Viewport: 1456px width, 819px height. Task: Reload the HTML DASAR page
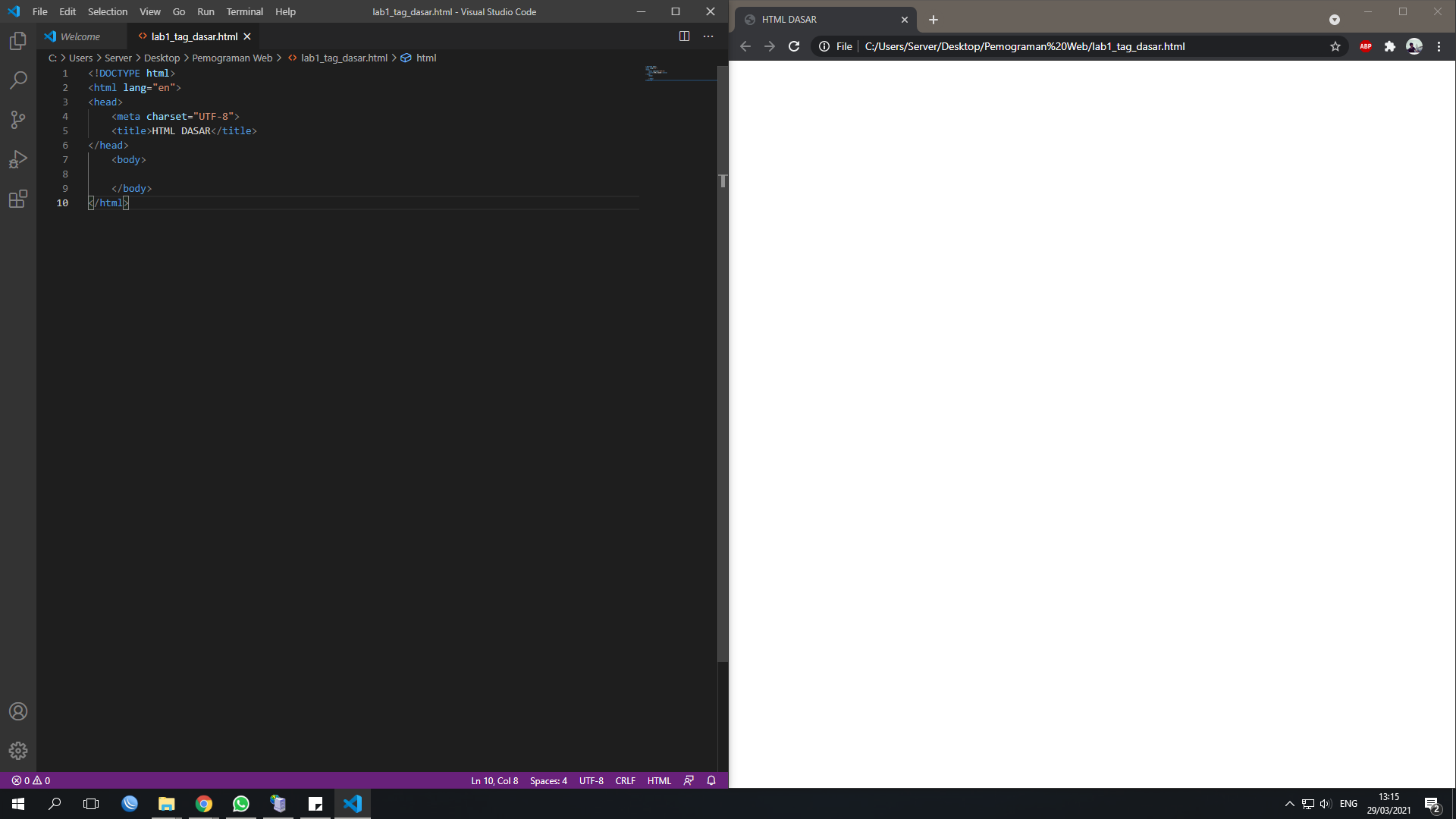pos(793,46)
